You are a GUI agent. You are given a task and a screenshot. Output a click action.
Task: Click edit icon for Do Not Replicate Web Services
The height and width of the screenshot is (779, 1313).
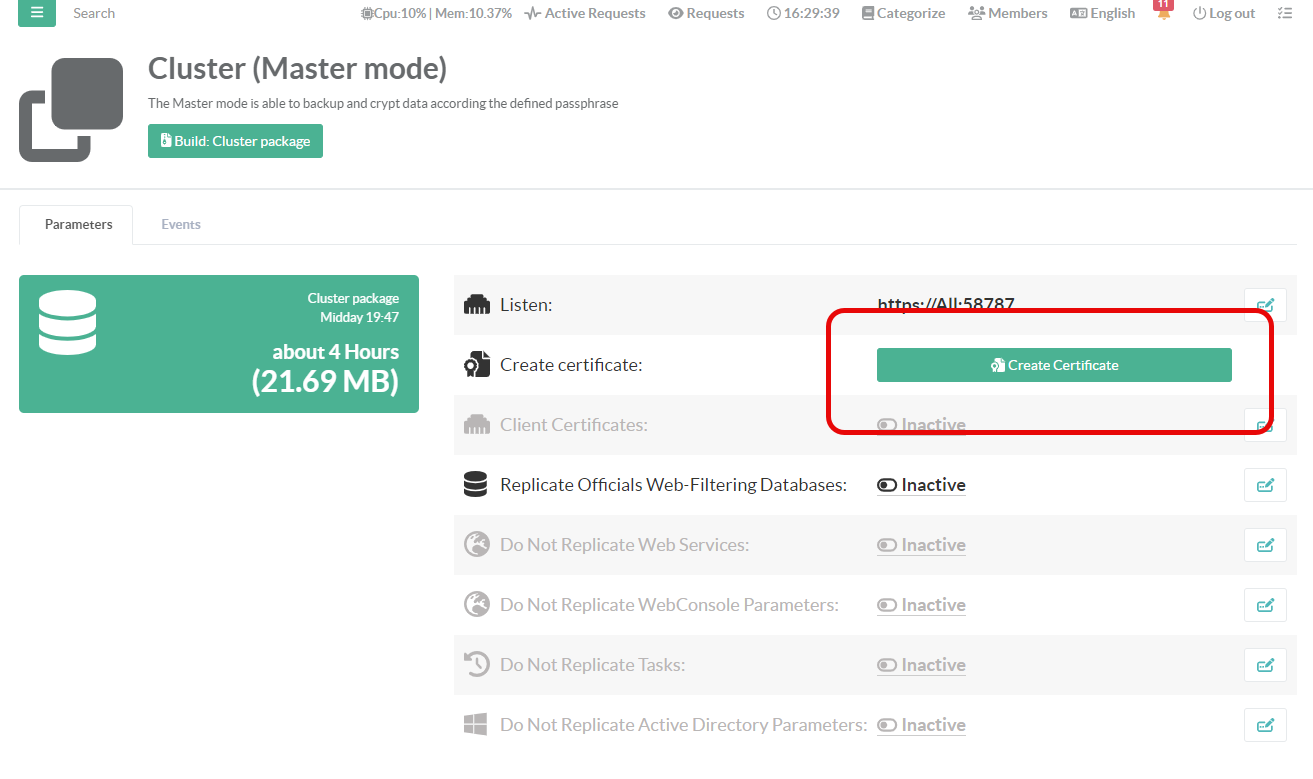tap(1265, 545)
